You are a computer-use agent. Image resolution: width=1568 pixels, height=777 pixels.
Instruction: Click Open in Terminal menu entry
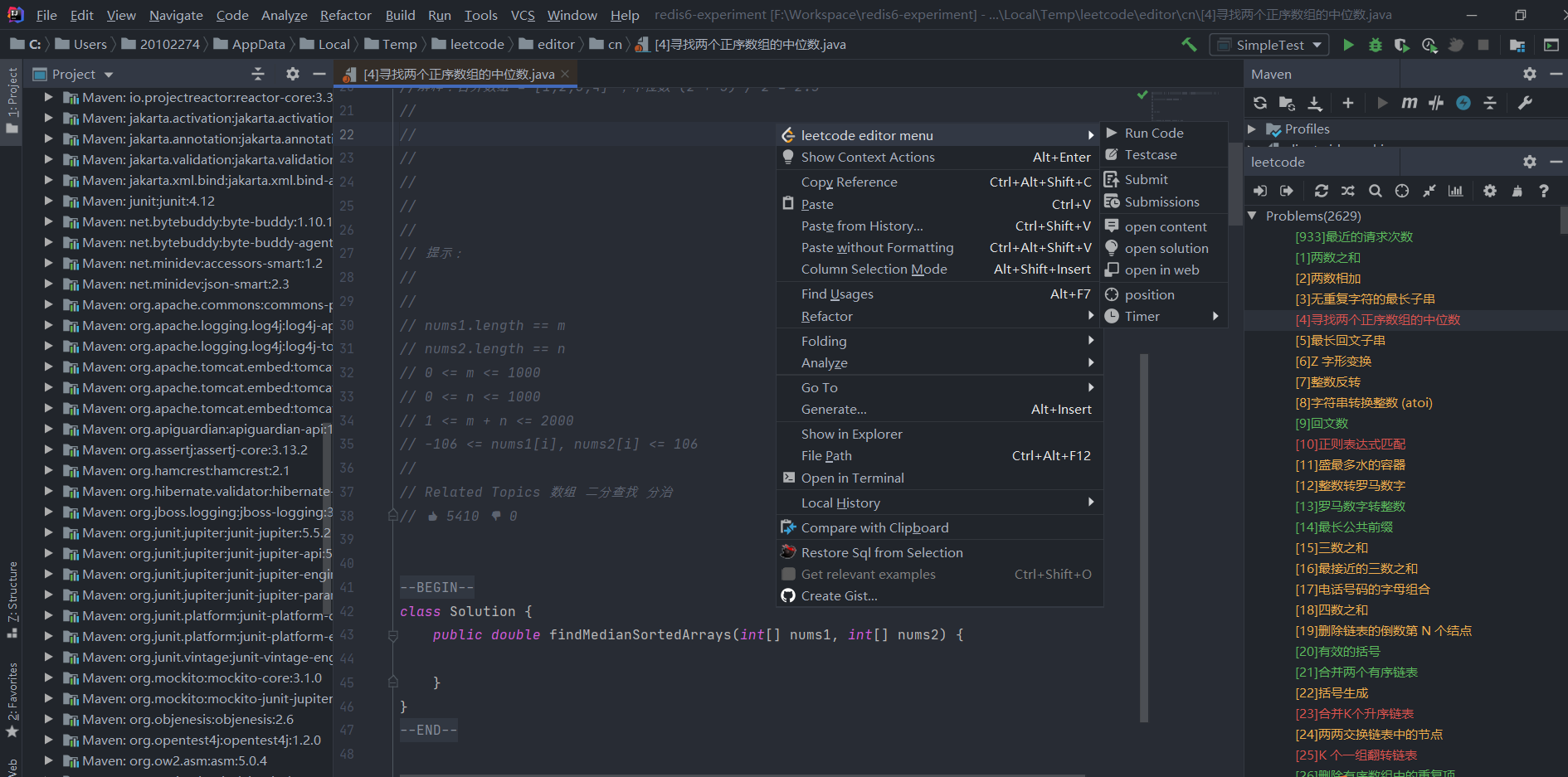(940, 478)
